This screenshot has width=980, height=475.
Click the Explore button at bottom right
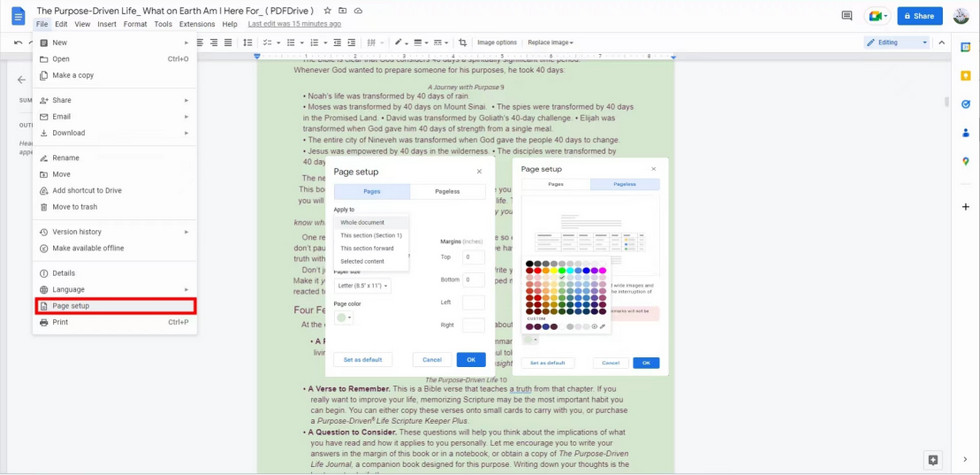[x=932, y=459]
